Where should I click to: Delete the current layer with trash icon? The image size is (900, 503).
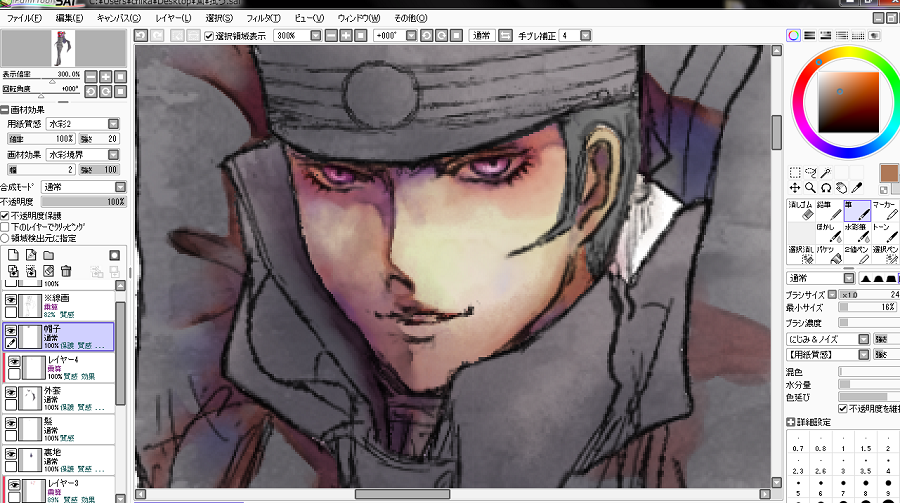(x=66, y=270)
